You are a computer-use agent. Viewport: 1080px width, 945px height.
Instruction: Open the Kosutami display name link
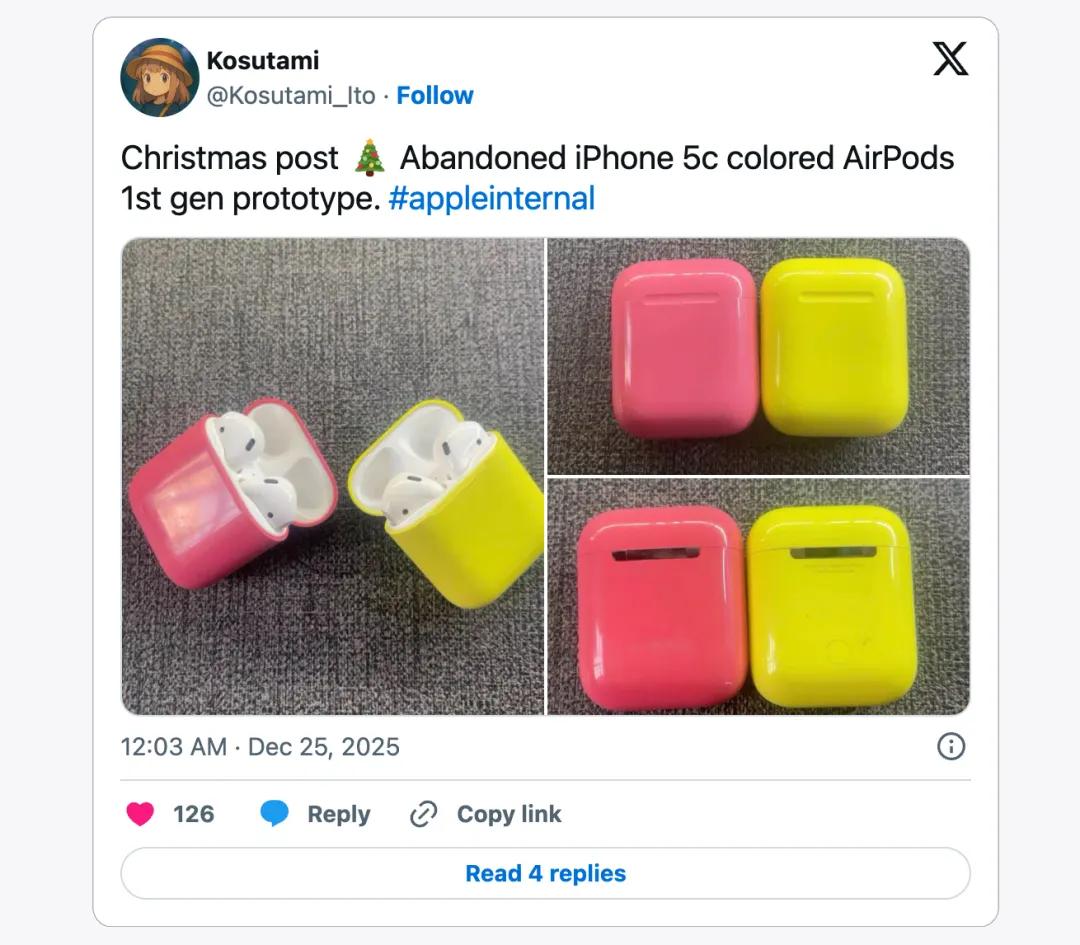262,60
